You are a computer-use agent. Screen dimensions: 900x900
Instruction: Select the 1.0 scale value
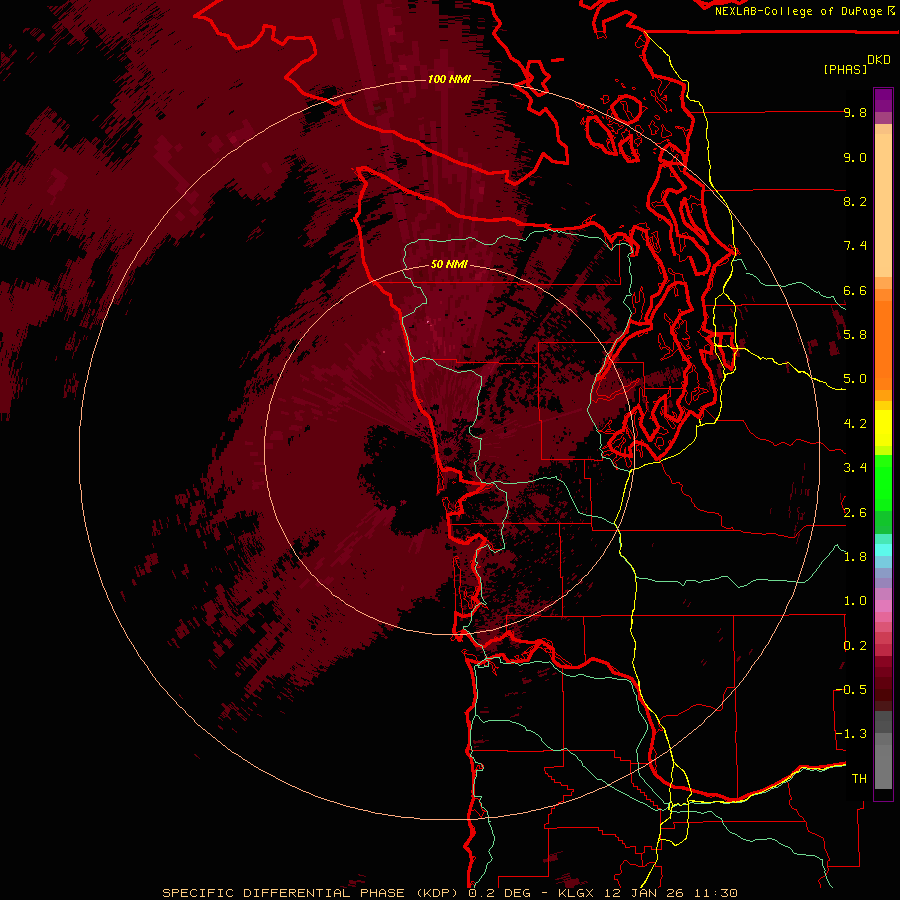(855, 601)
